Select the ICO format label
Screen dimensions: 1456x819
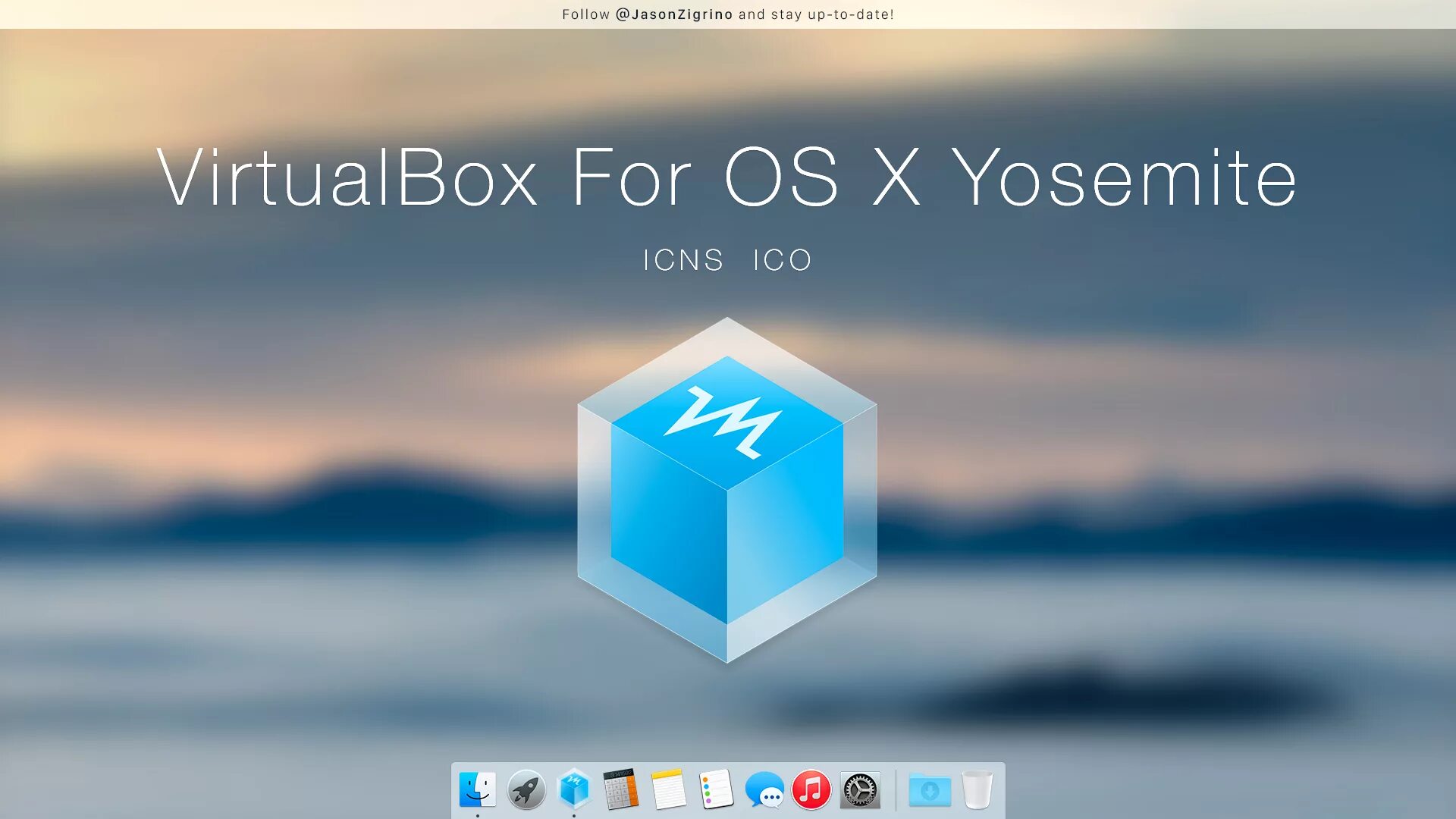coord(783,260)
